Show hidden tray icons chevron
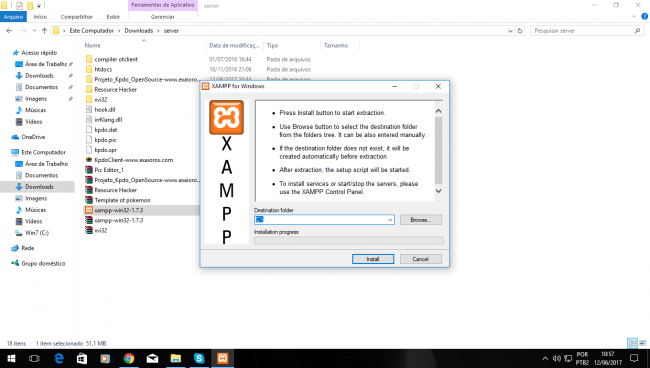 tap(545, 358)
